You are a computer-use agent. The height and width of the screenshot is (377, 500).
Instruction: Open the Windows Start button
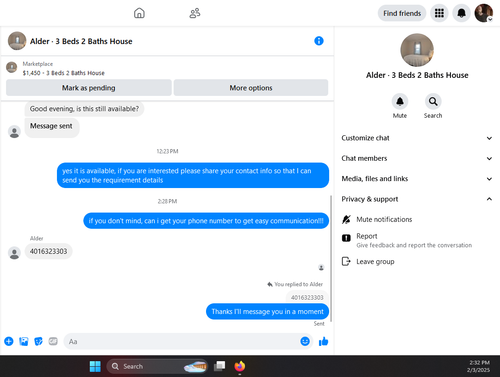point(95,366)
